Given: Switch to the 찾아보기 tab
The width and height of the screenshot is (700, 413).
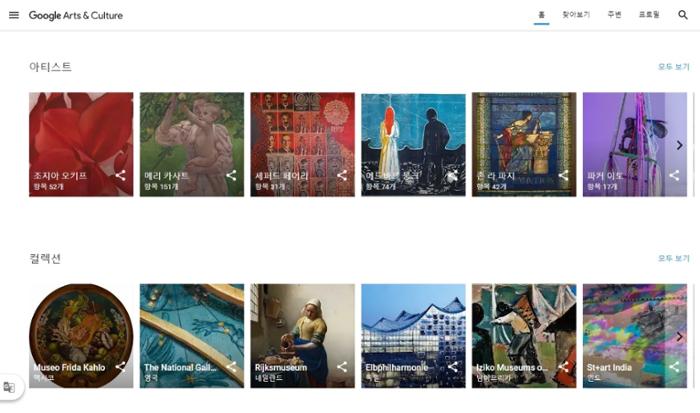Looking at the screenshot, I should [x=576, y=15].
